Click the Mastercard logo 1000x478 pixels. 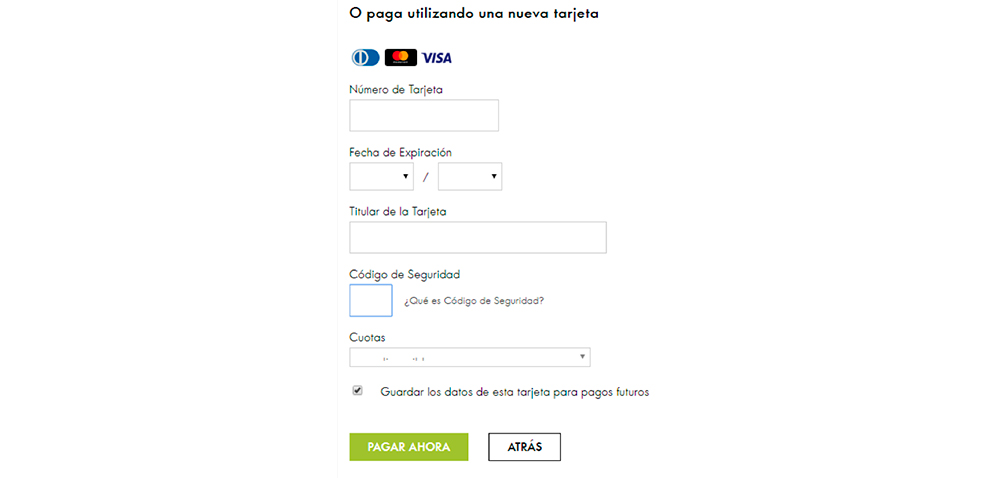tap(401, 58)
